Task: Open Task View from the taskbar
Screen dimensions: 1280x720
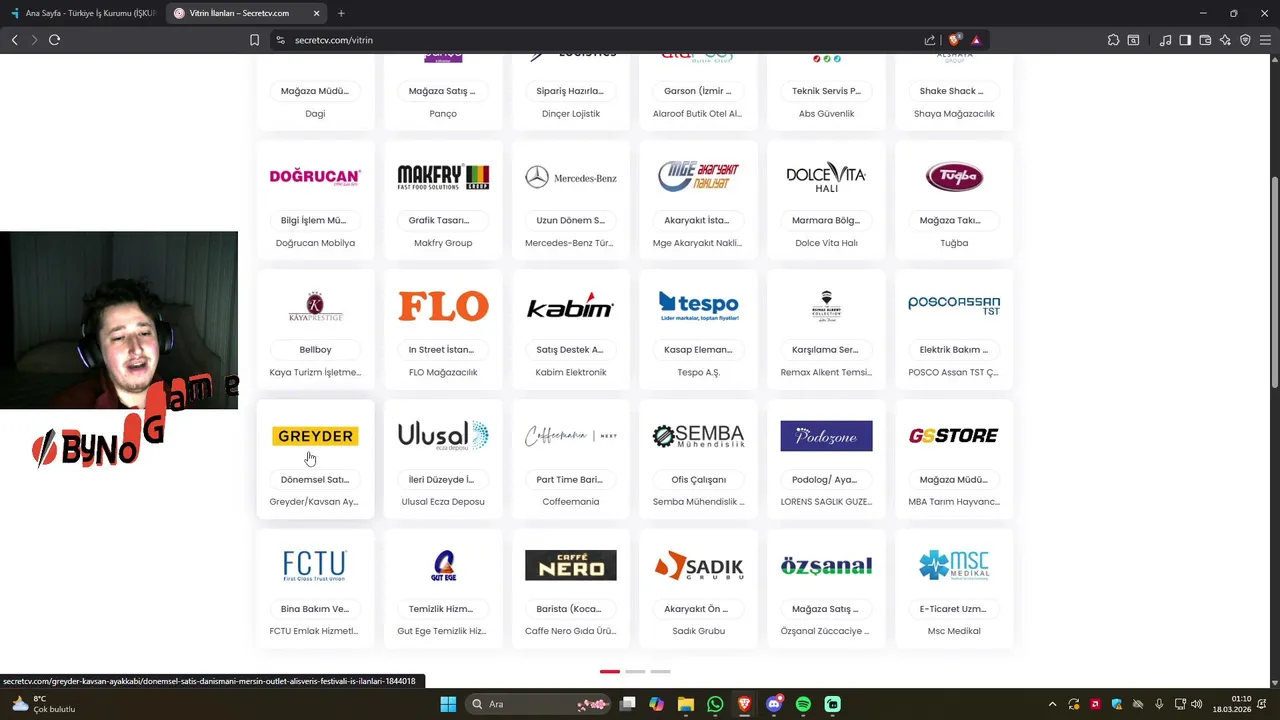Action: click(x=627, y=704)
